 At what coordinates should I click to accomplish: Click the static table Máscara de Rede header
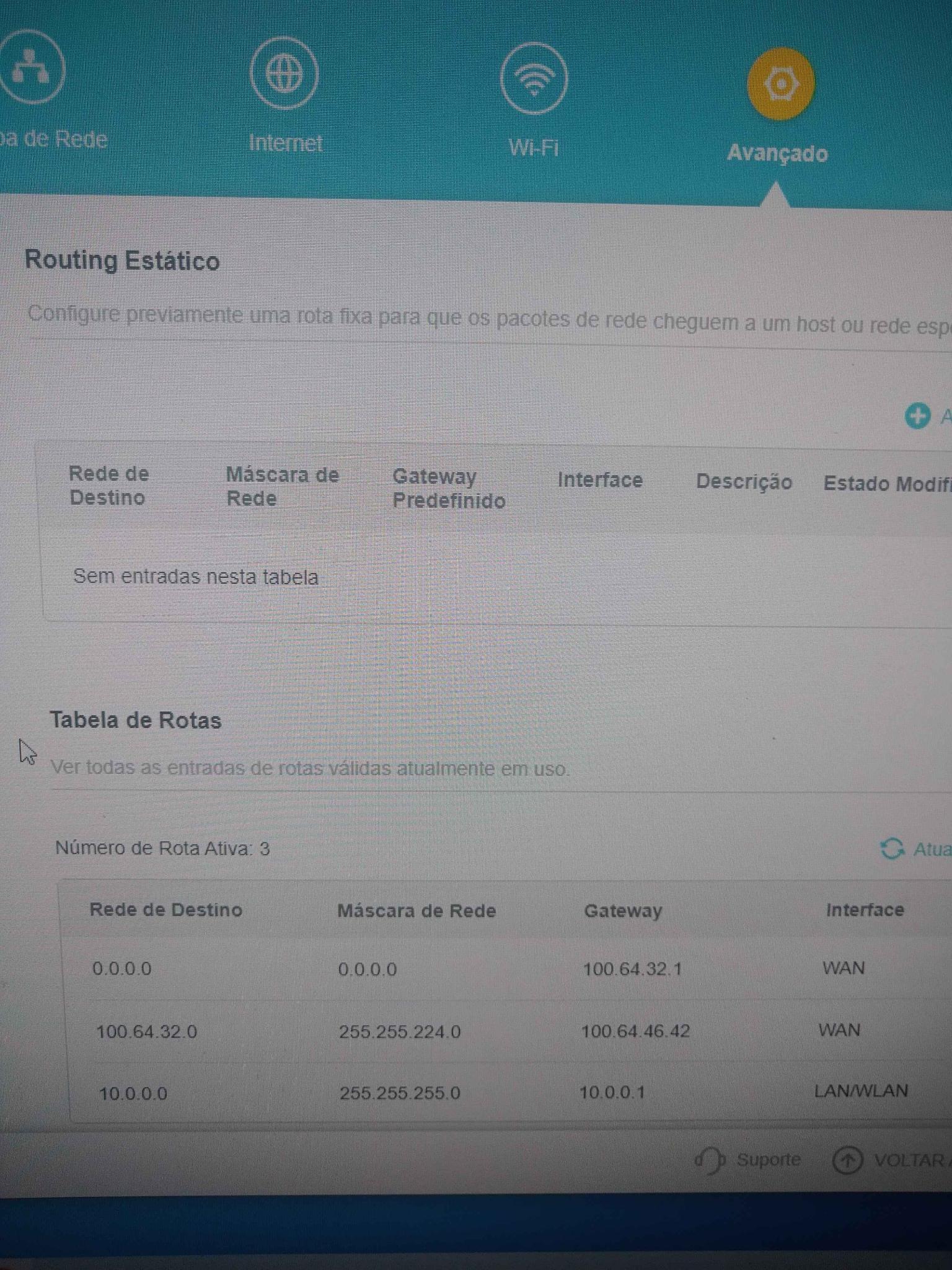tap(282, 487)
